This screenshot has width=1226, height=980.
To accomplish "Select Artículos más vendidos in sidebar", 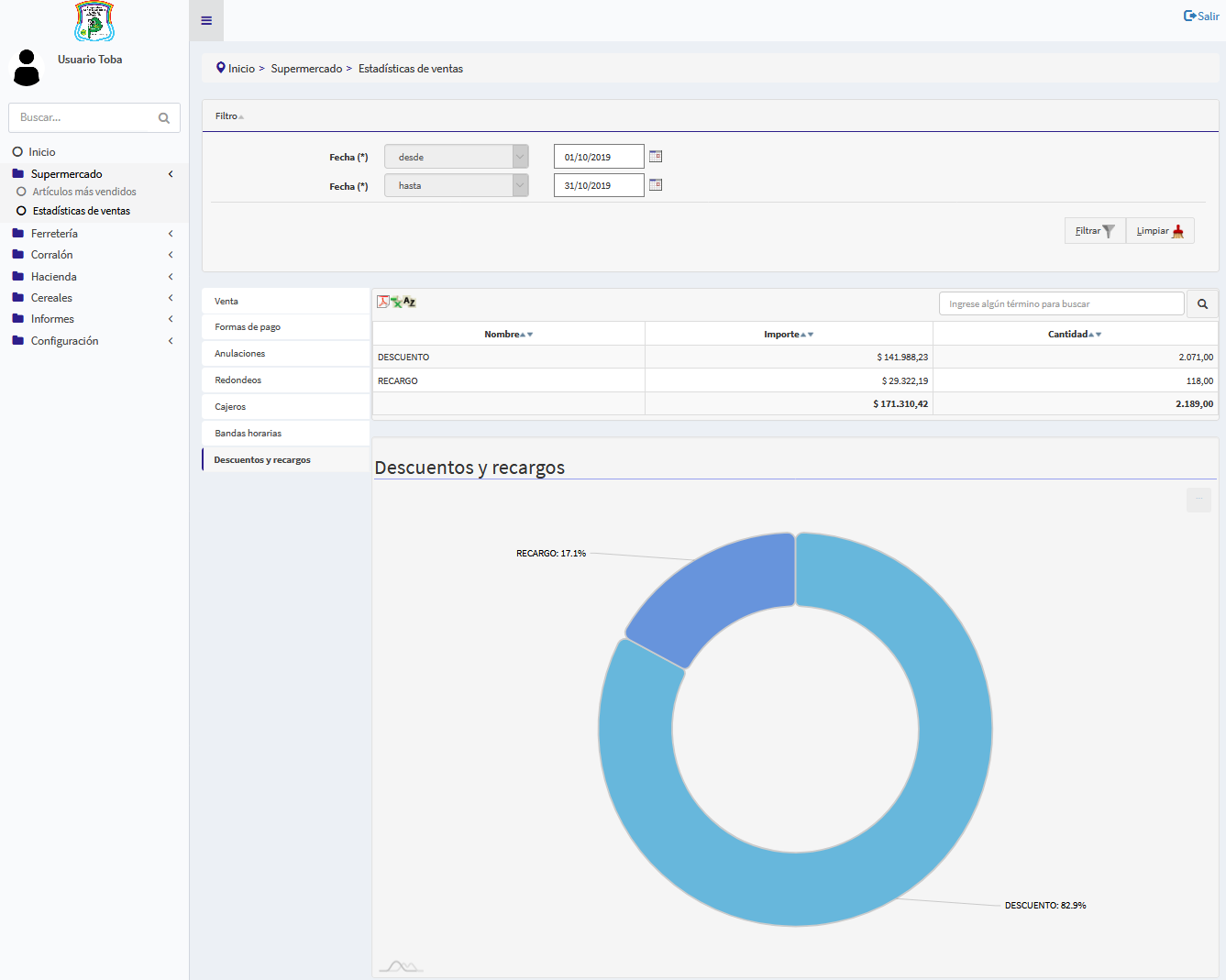I will (x=84, y=192).
